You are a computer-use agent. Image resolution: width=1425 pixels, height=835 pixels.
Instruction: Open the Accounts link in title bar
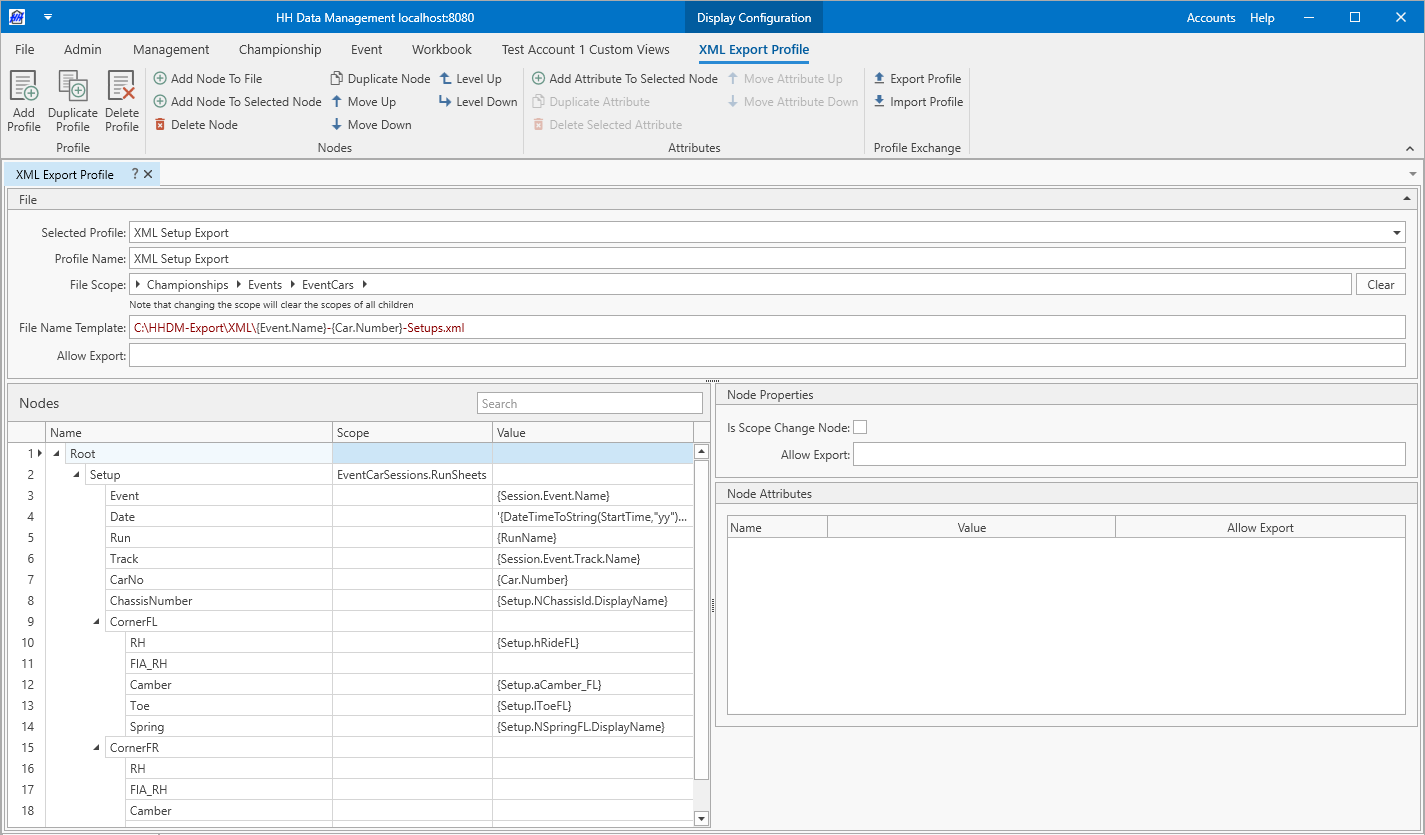pos(1210,18)
